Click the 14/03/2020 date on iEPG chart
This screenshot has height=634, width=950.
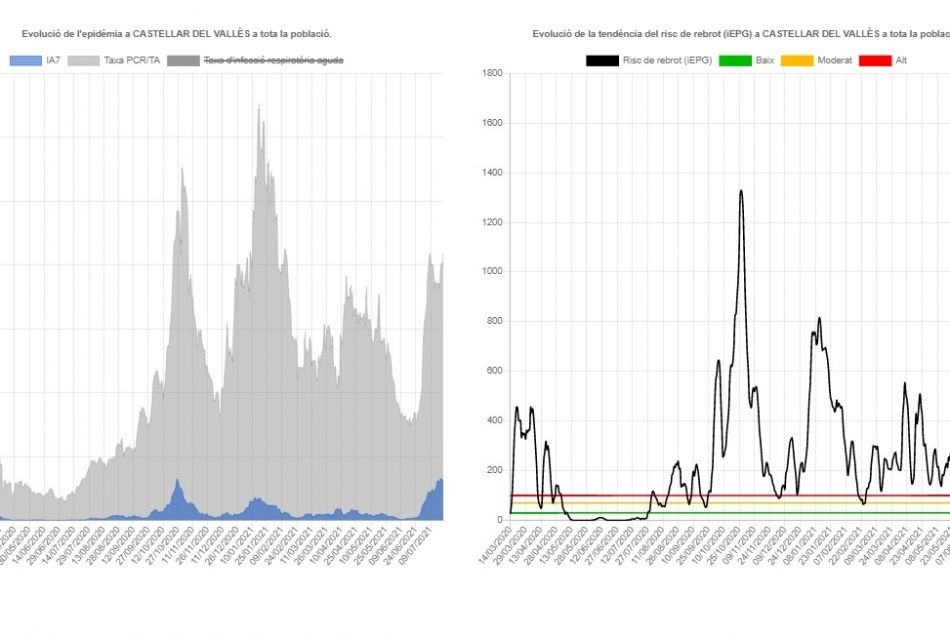click(495, 544)
